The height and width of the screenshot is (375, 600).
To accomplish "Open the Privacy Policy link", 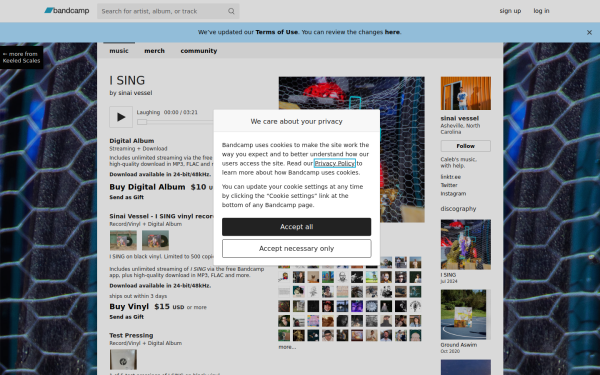I will [335, 163].
